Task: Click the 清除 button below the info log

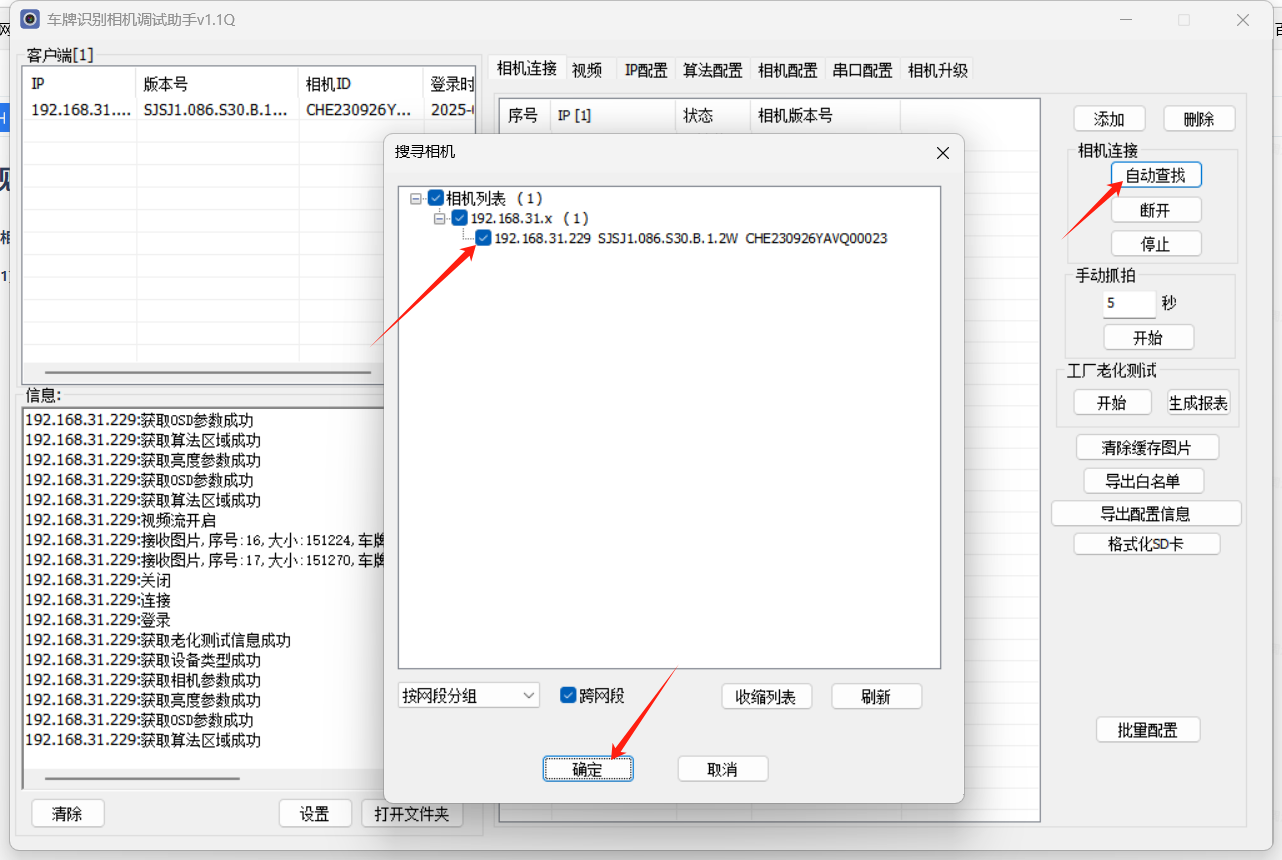Action: (68, 814)
